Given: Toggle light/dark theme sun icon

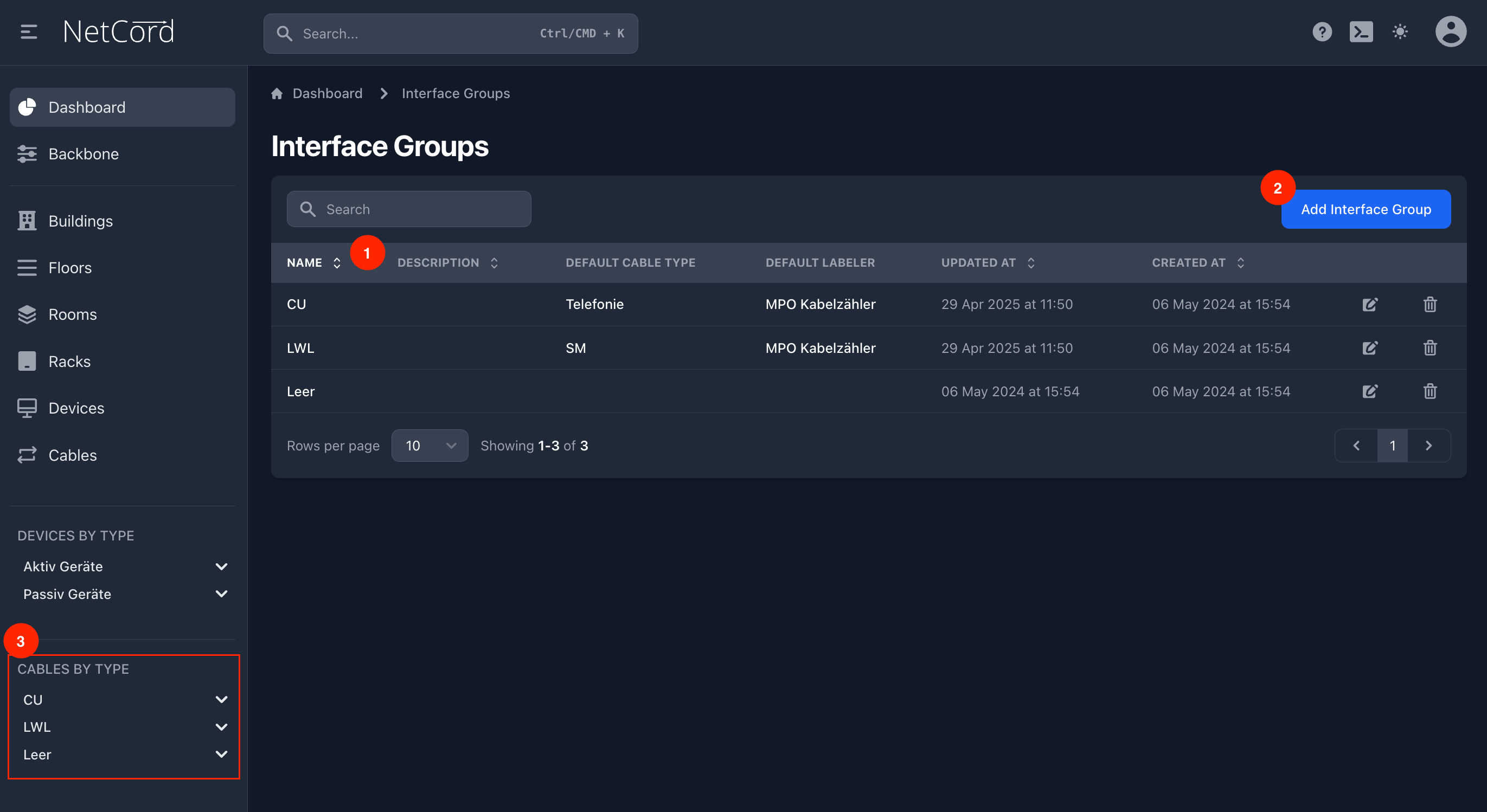Looking at the screenshot, I should (1400, 32).
